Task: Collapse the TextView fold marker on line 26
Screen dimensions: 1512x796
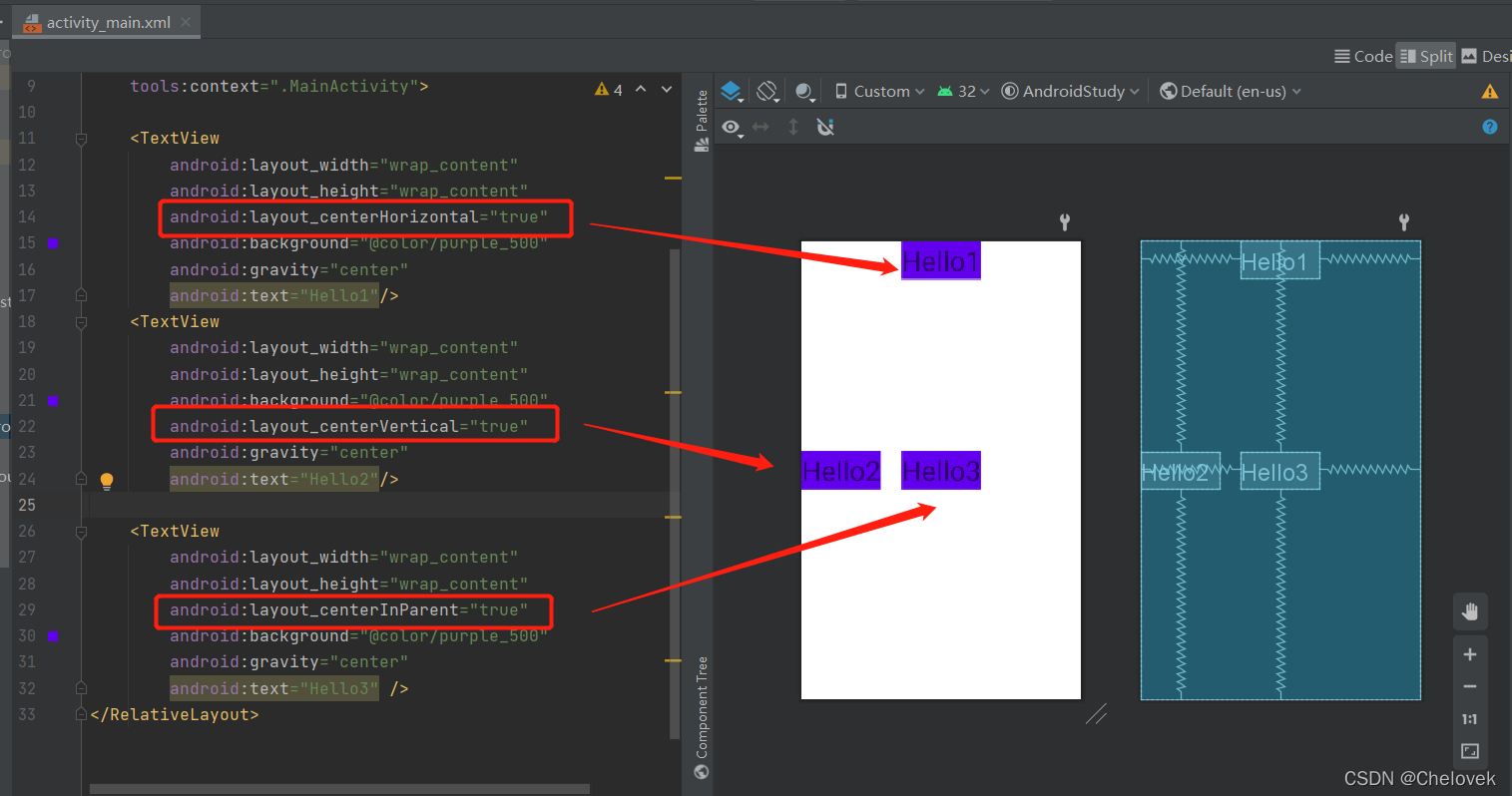Action: point(82,532)
